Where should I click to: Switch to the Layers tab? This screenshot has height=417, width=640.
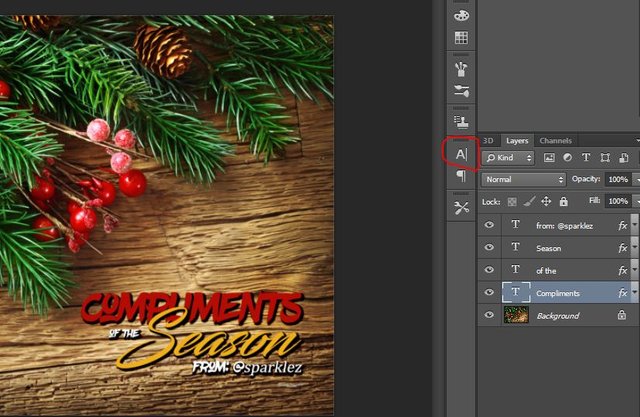(517, 141)
